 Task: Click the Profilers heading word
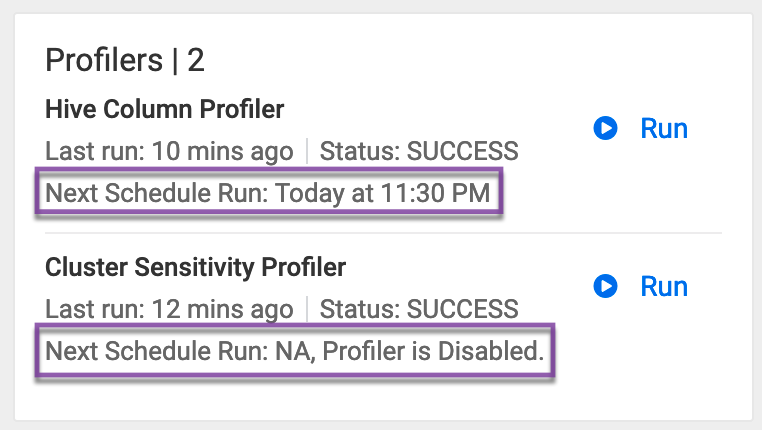[x=104, y=61]
